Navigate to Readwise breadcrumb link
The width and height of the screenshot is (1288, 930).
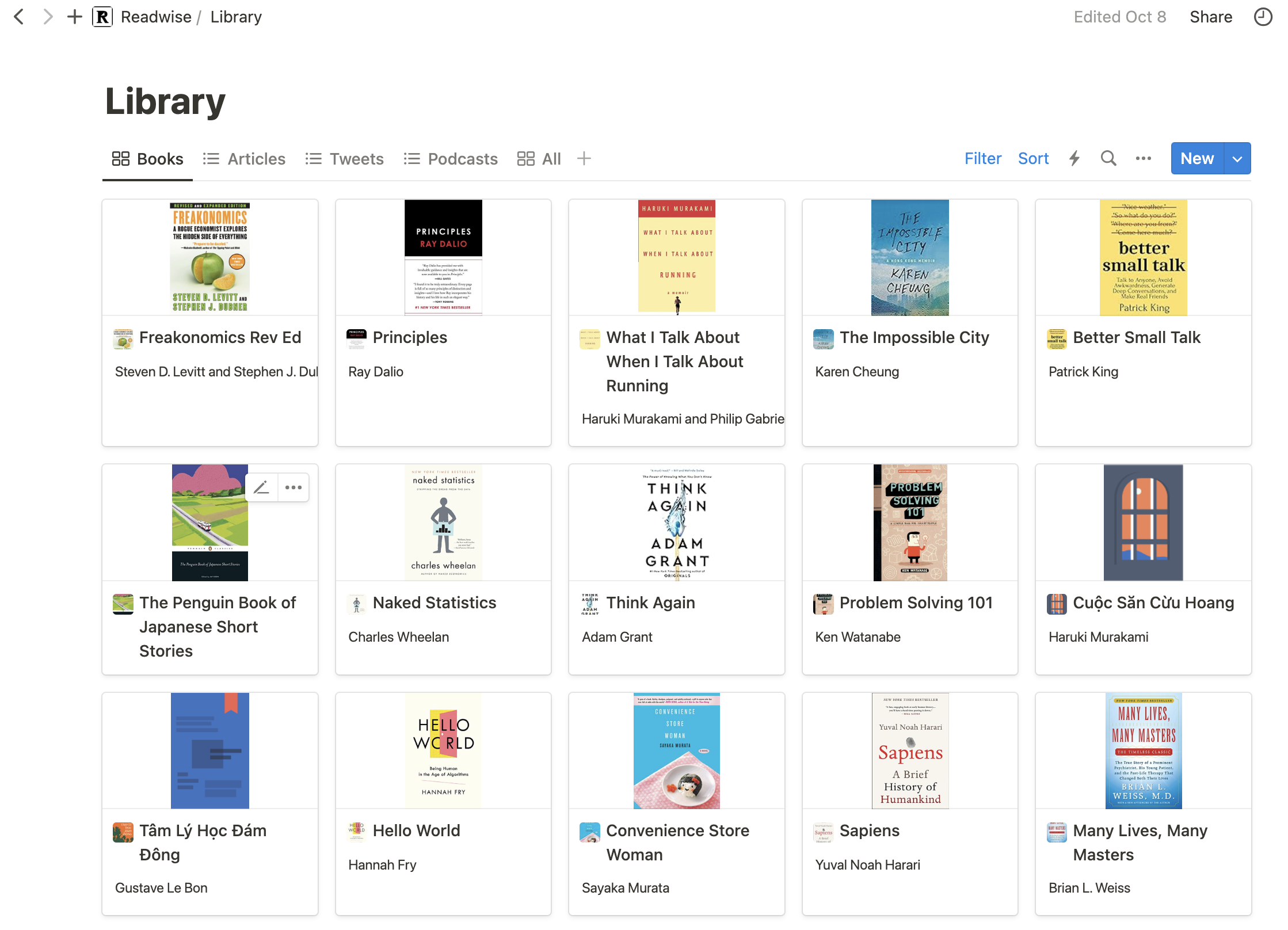(x=155, y=17)
